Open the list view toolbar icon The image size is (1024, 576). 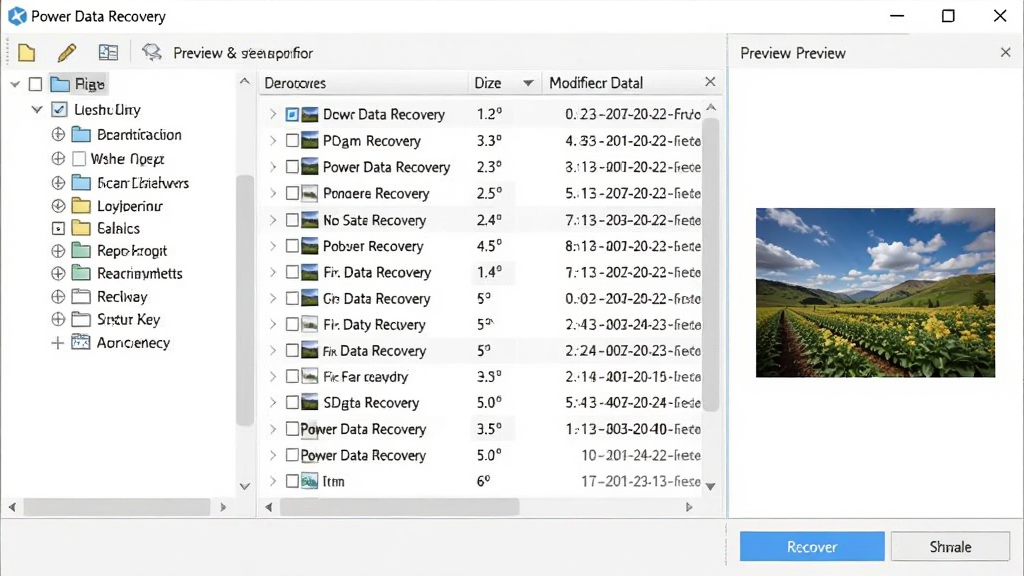coord(108,52)
